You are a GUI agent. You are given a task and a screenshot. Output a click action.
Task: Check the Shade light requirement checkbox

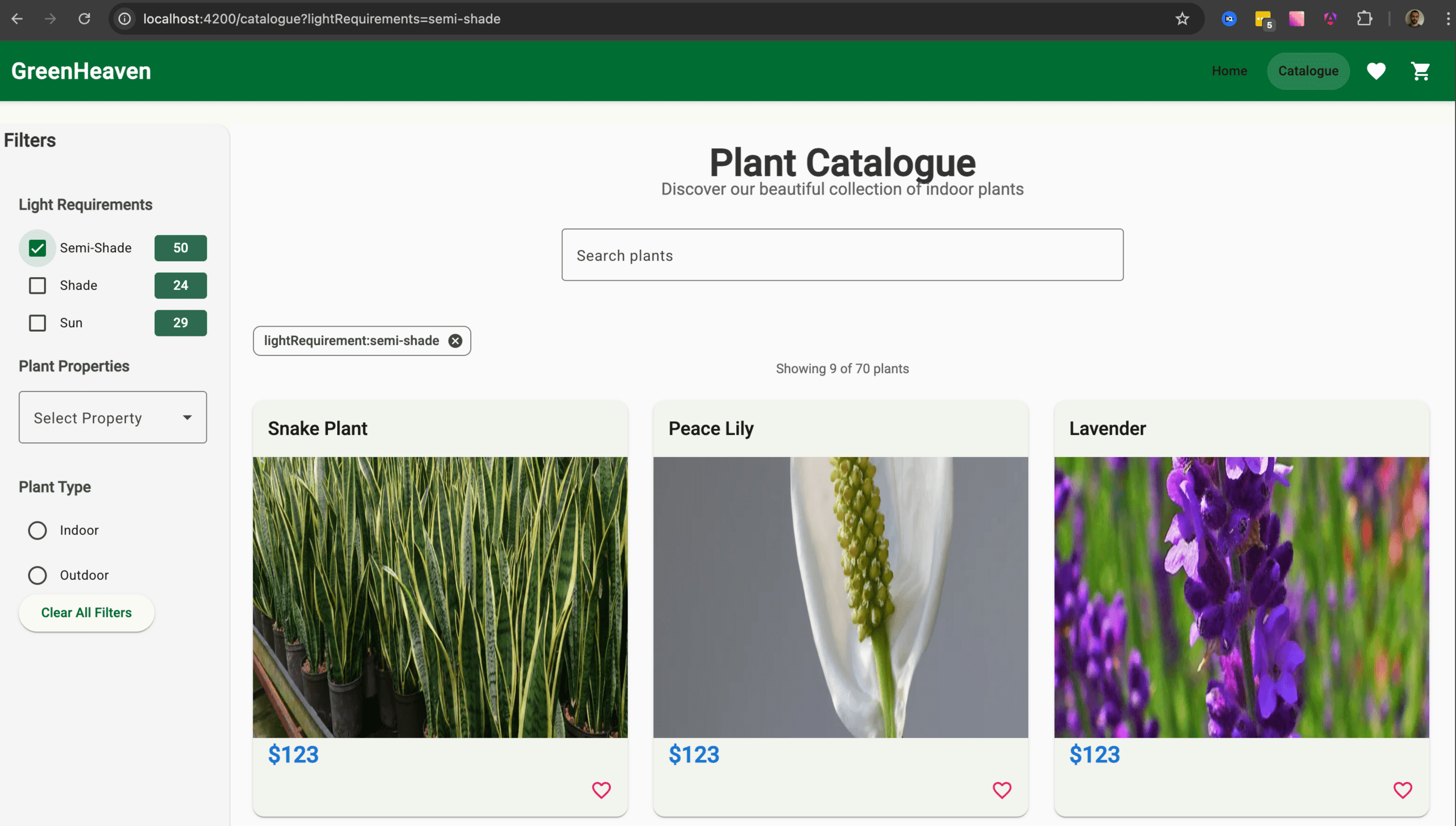(x=37, y=285)
